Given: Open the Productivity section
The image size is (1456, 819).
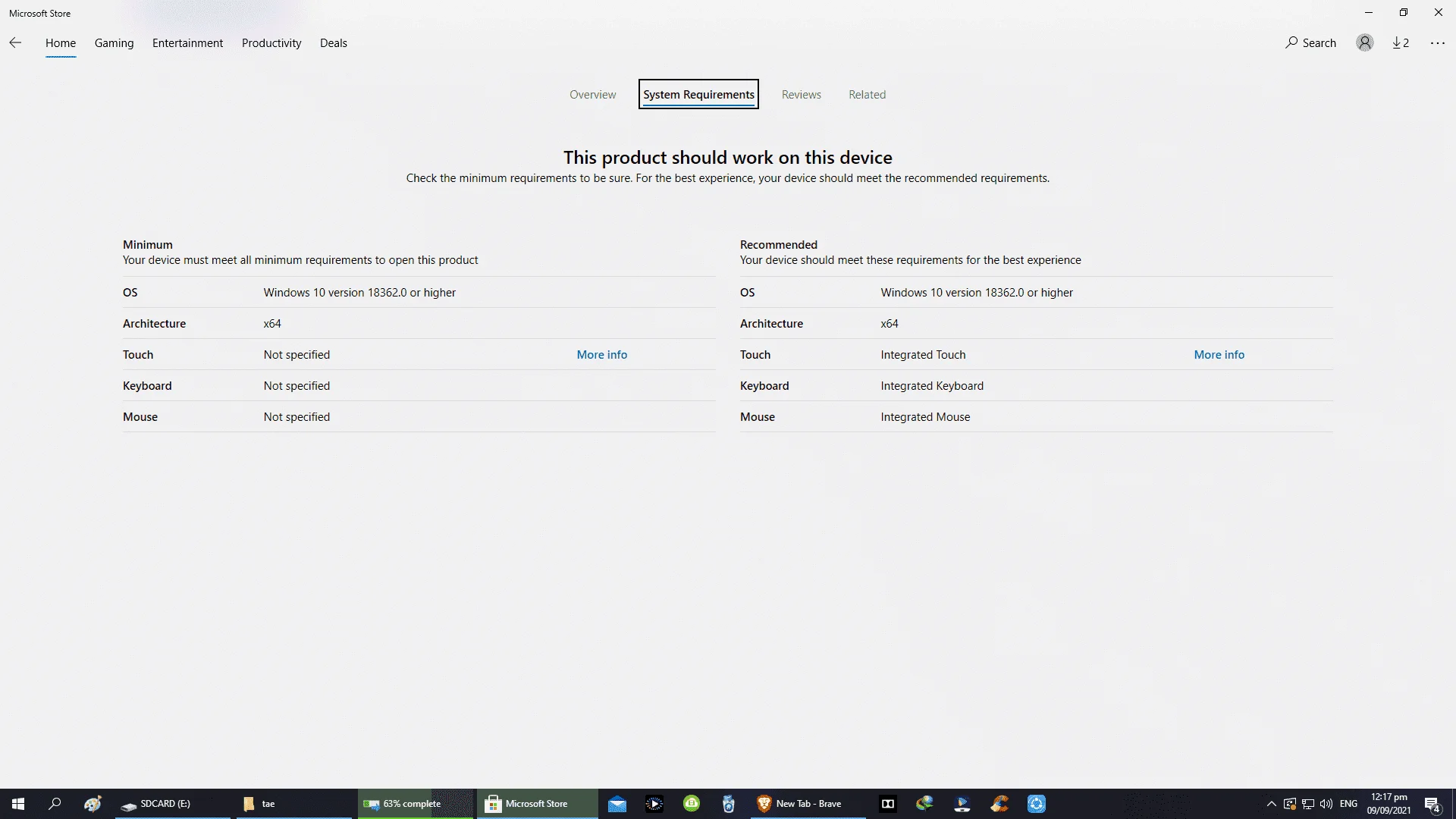Looking at the screenshot, I should pyautogui.click(x=271, y=43).
